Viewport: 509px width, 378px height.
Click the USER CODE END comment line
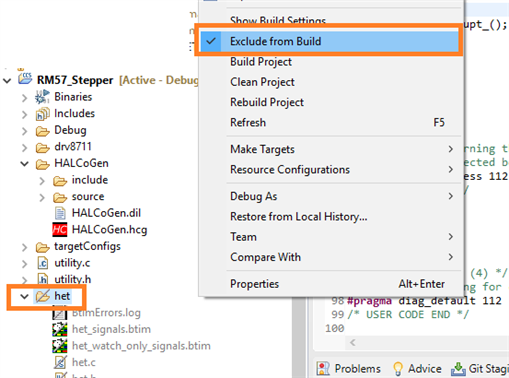click(x=408, y=315)
